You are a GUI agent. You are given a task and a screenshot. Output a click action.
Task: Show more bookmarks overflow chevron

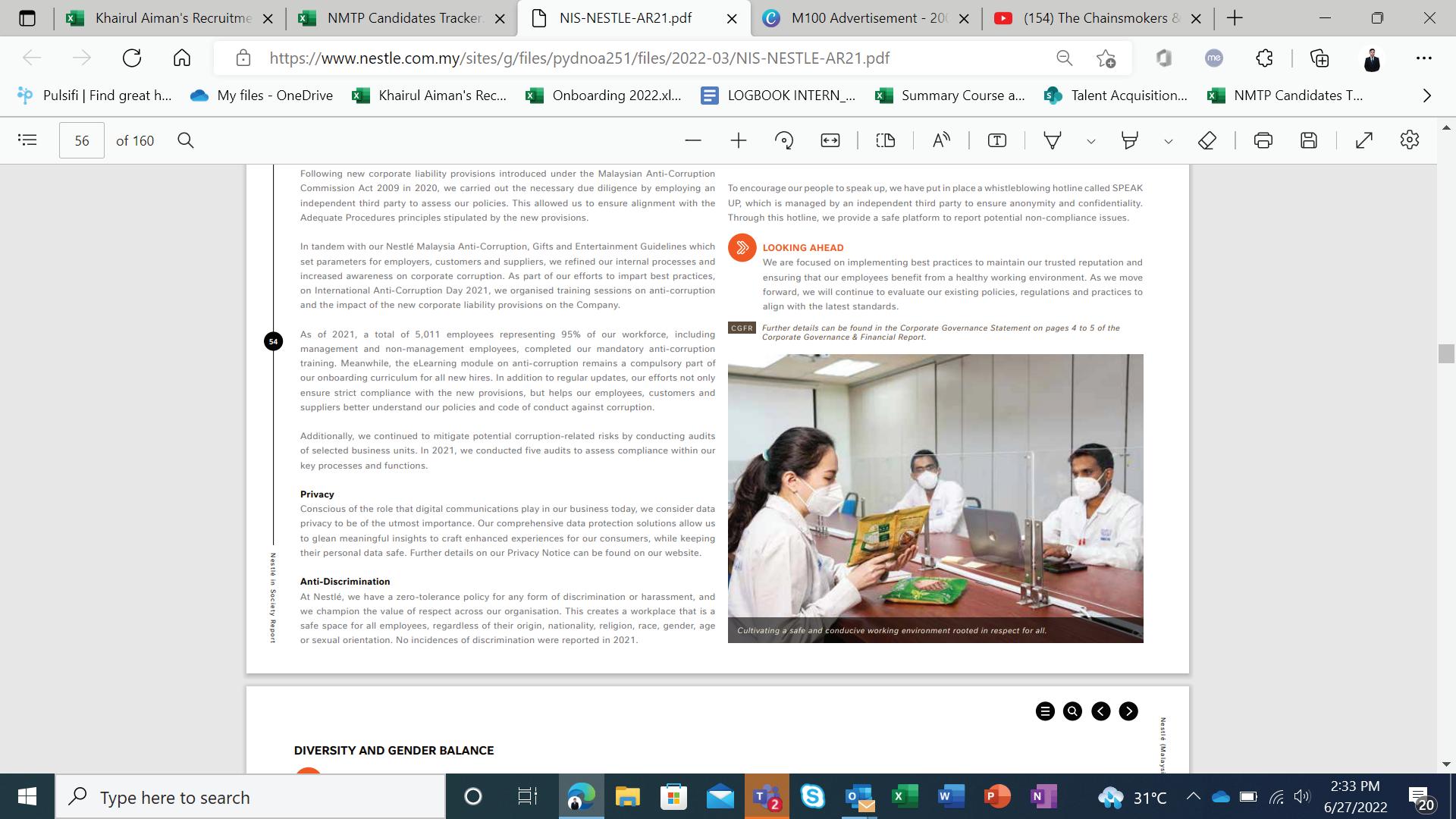(1427, 96)
